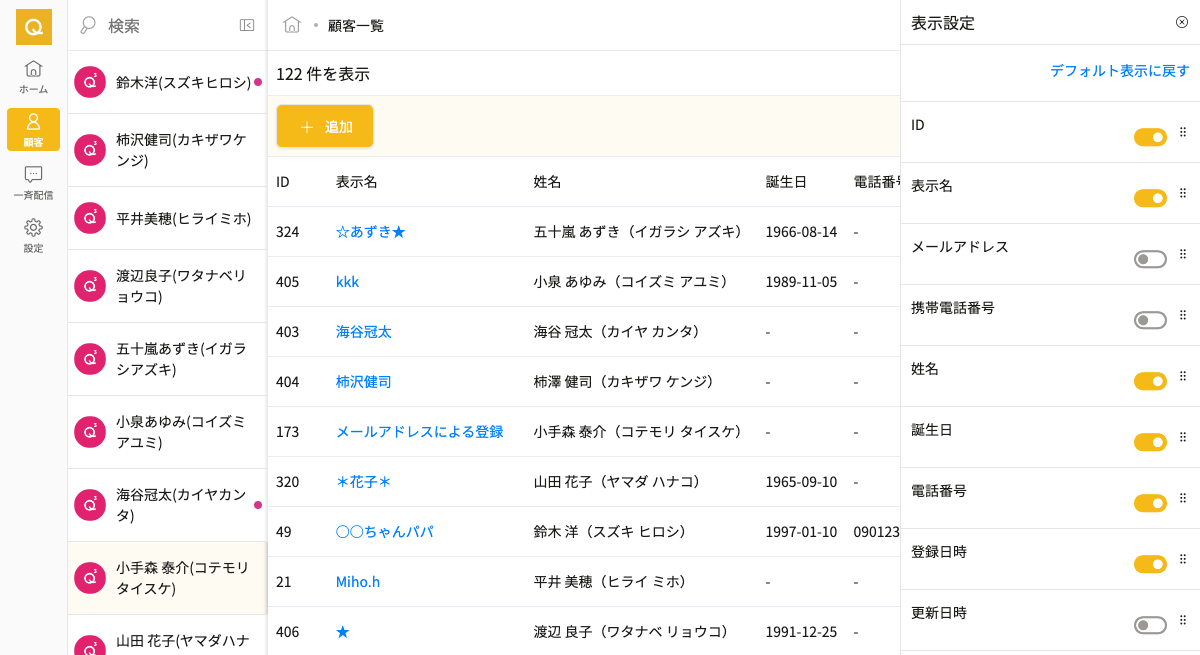Select the 顧客 tab in the left navigation

coord(33,130)
